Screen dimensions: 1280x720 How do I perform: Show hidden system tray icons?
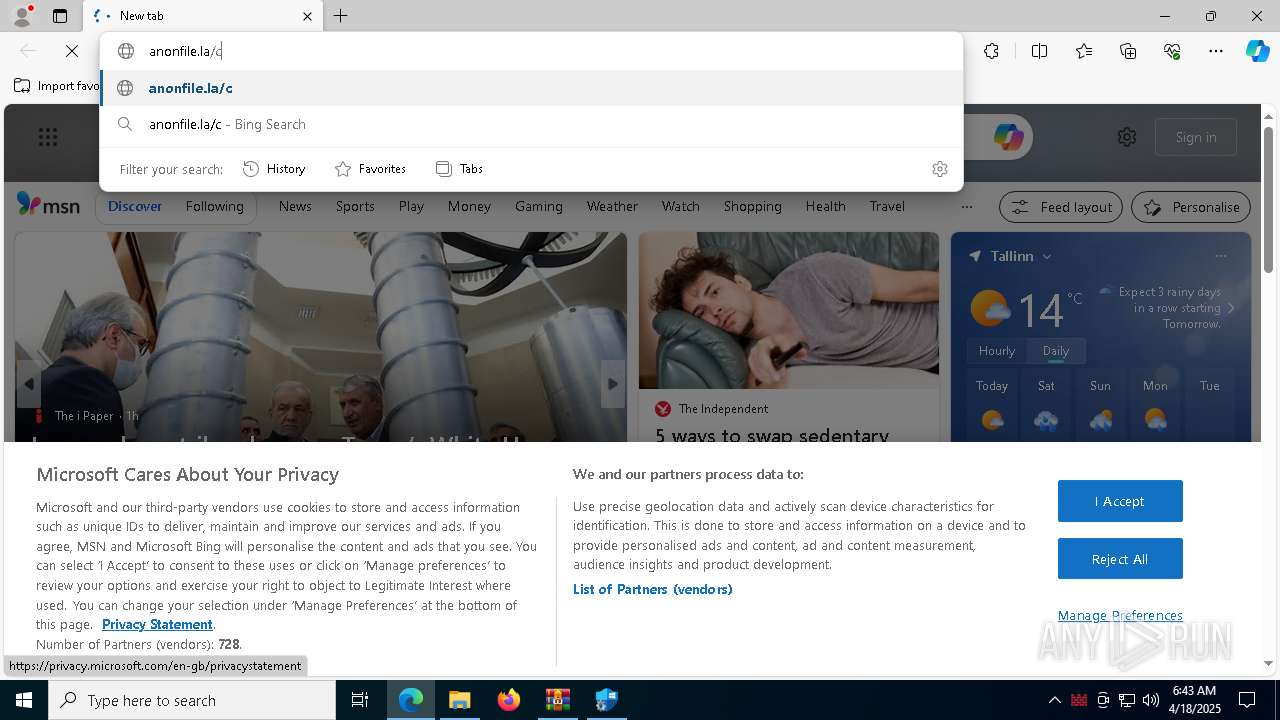[1054, 700]
